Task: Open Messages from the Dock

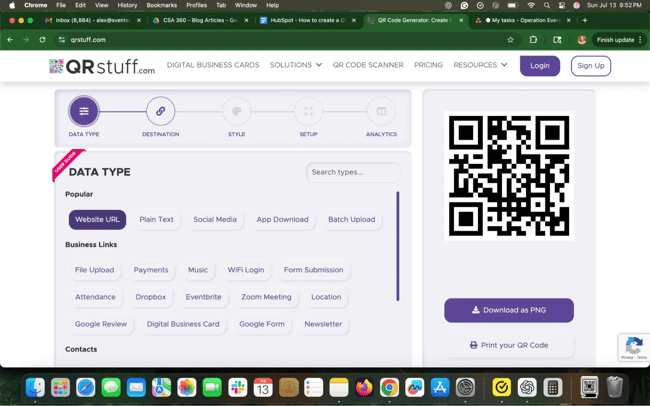Action: [111, 388]
